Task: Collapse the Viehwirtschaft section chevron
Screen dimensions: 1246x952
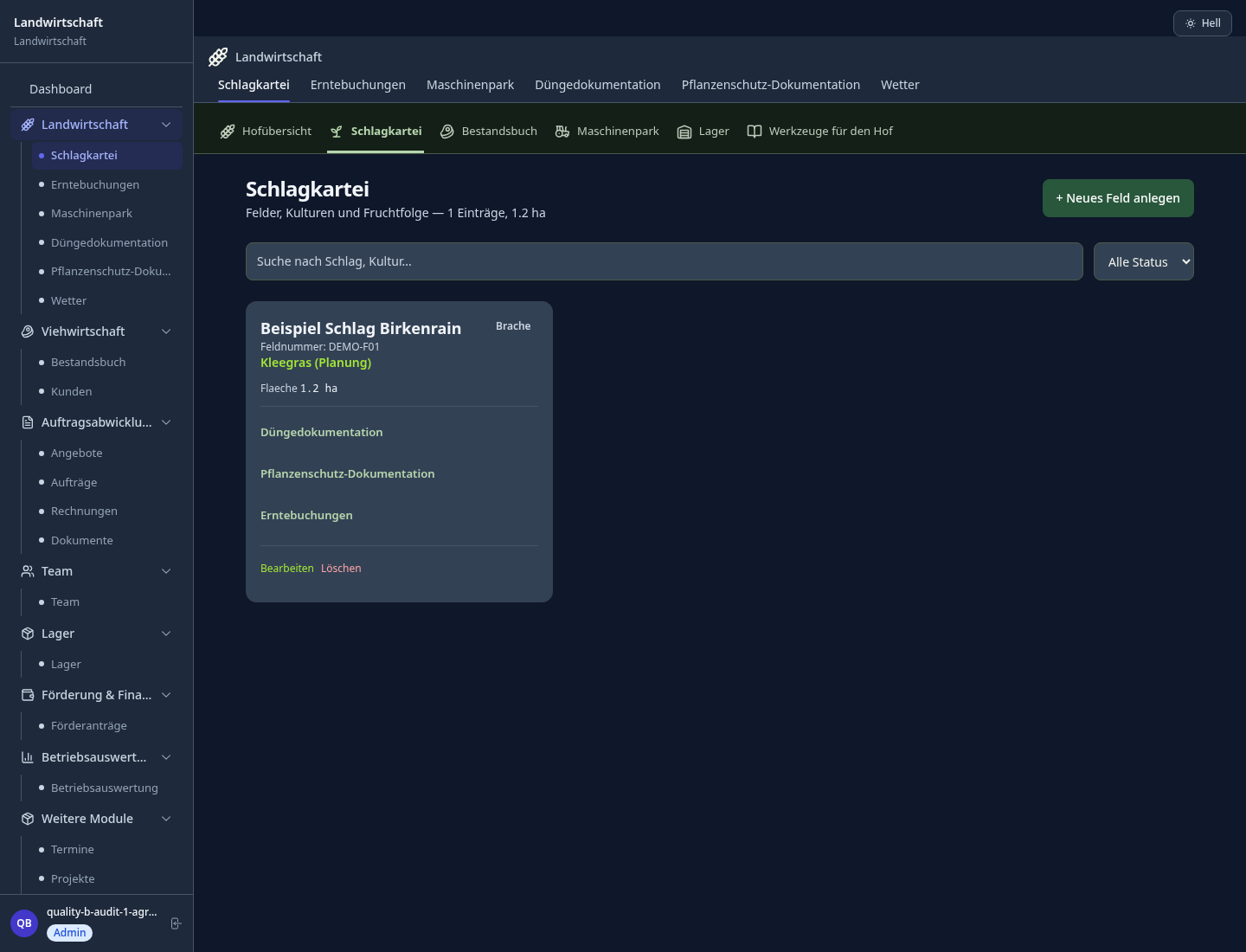Action: (166, 331)
